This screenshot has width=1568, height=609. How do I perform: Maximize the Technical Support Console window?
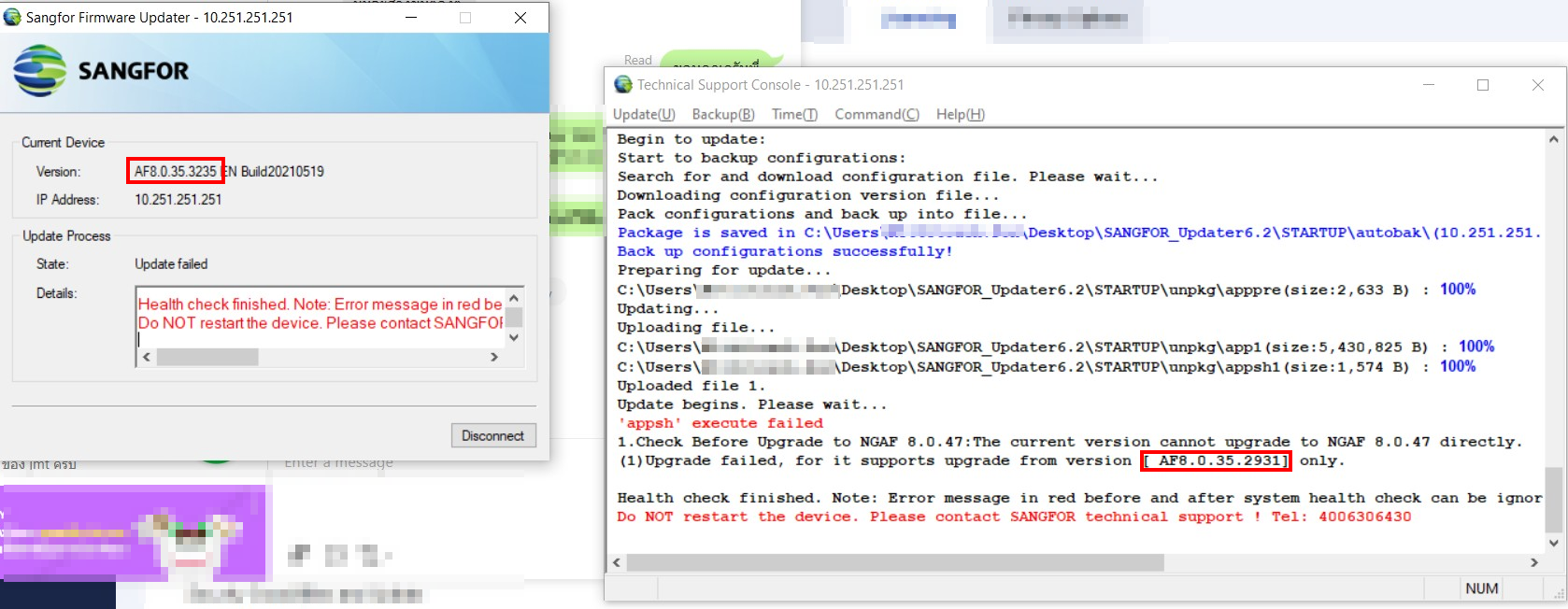click(1482, 85)
